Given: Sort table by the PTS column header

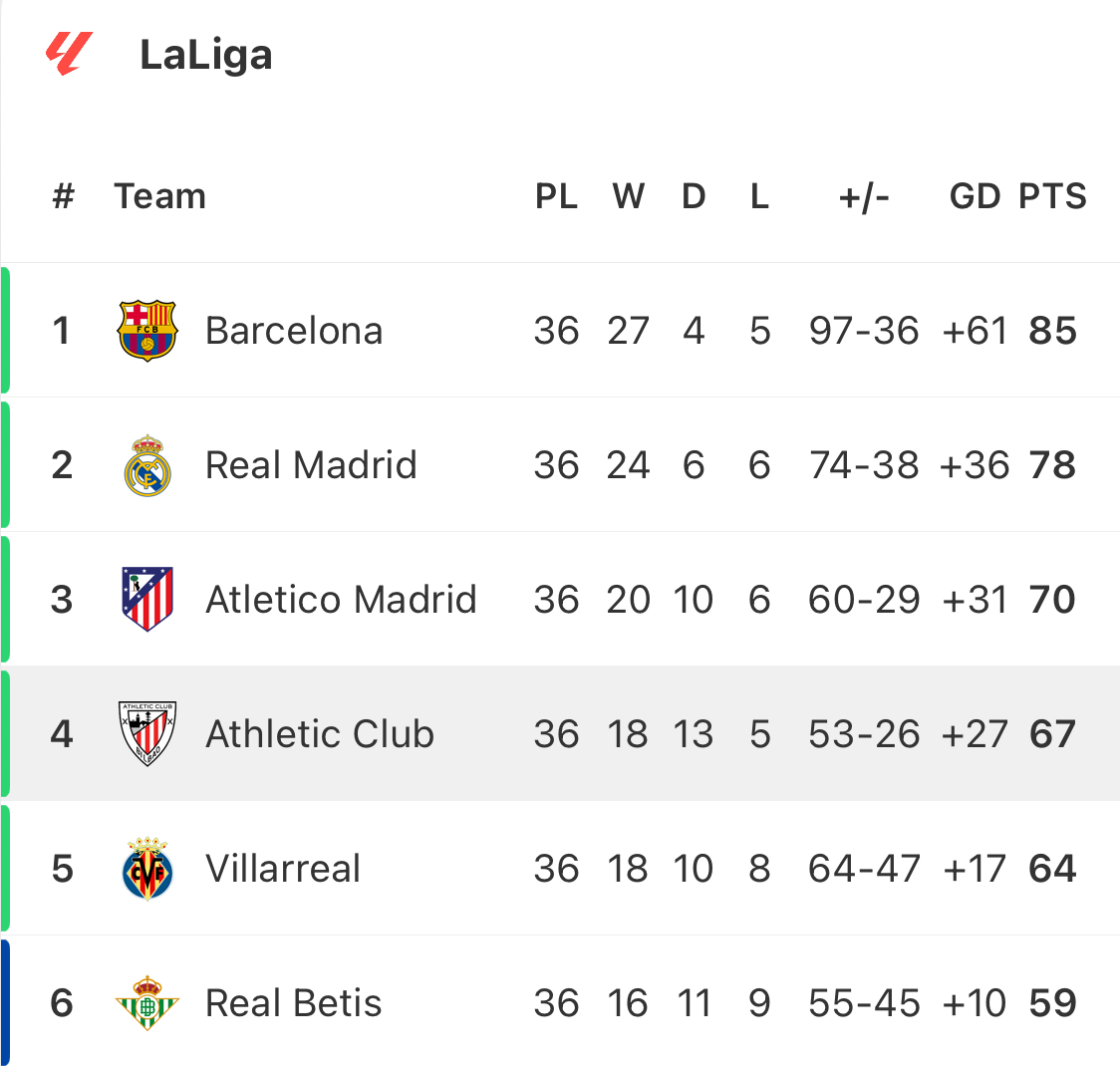Looking at the screenshot, I should (x=1052, y=196).
